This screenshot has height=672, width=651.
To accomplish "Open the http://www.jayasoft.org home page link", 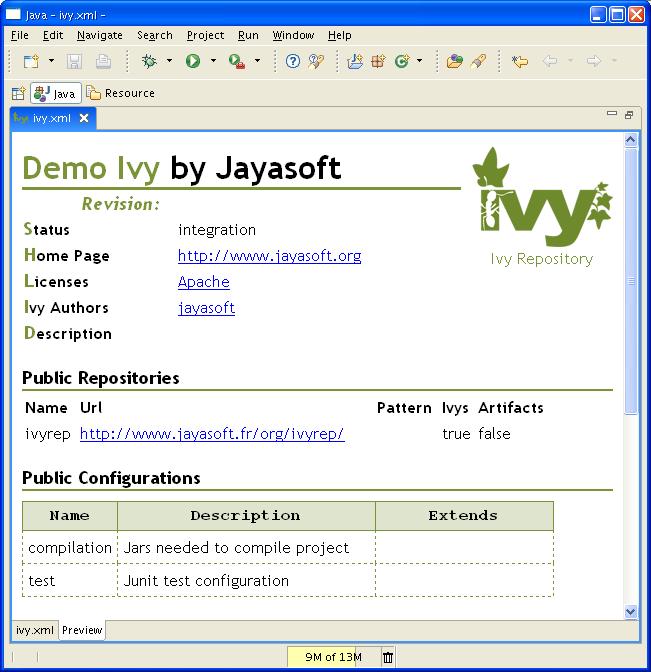I will (x=269, y=256).
